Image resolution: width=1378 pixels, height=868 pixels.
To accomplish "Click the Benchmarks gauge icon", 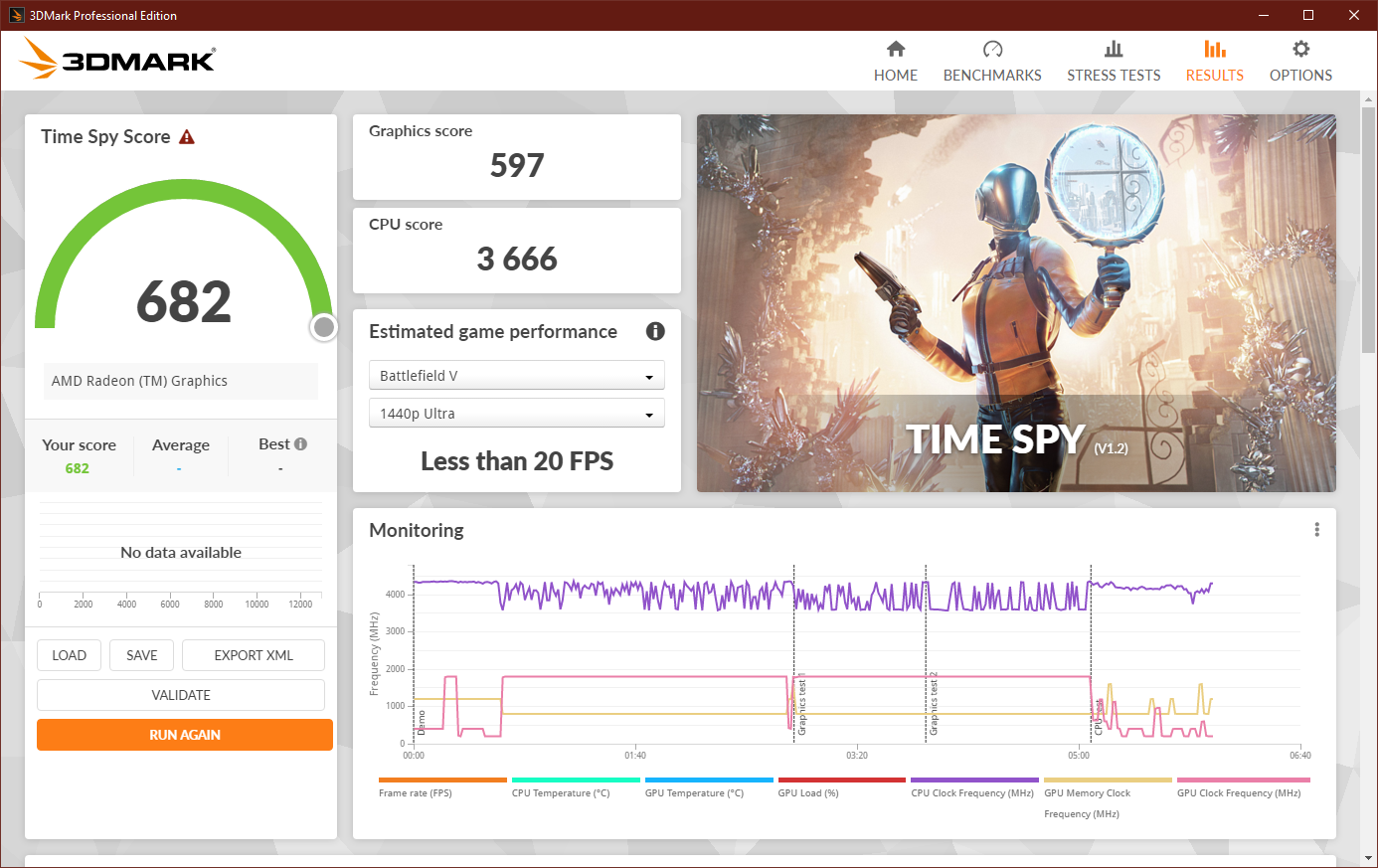I will [x=992, y=49].
